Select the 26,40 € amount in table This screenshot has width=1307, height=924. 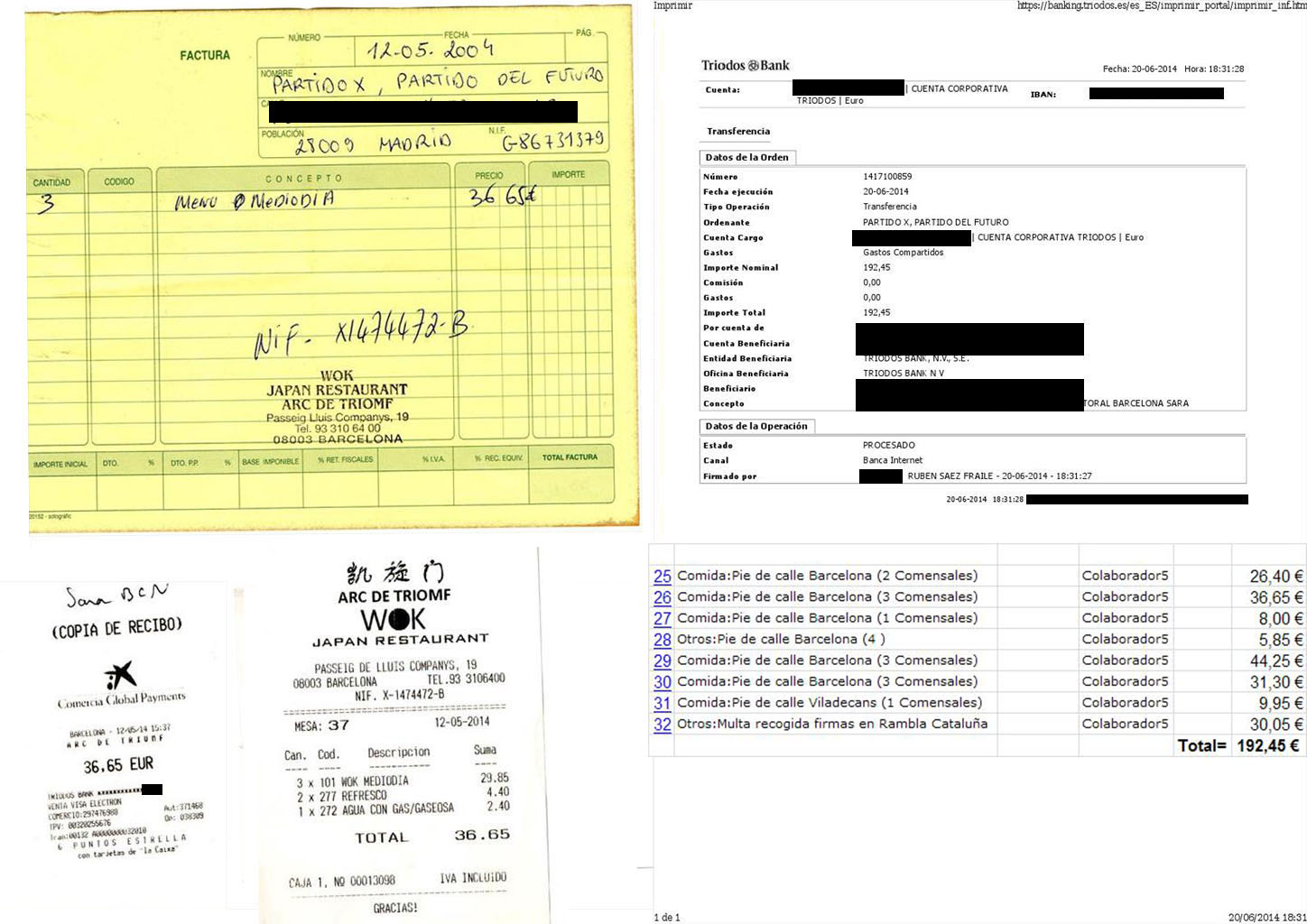click(x=1276, y=576)
